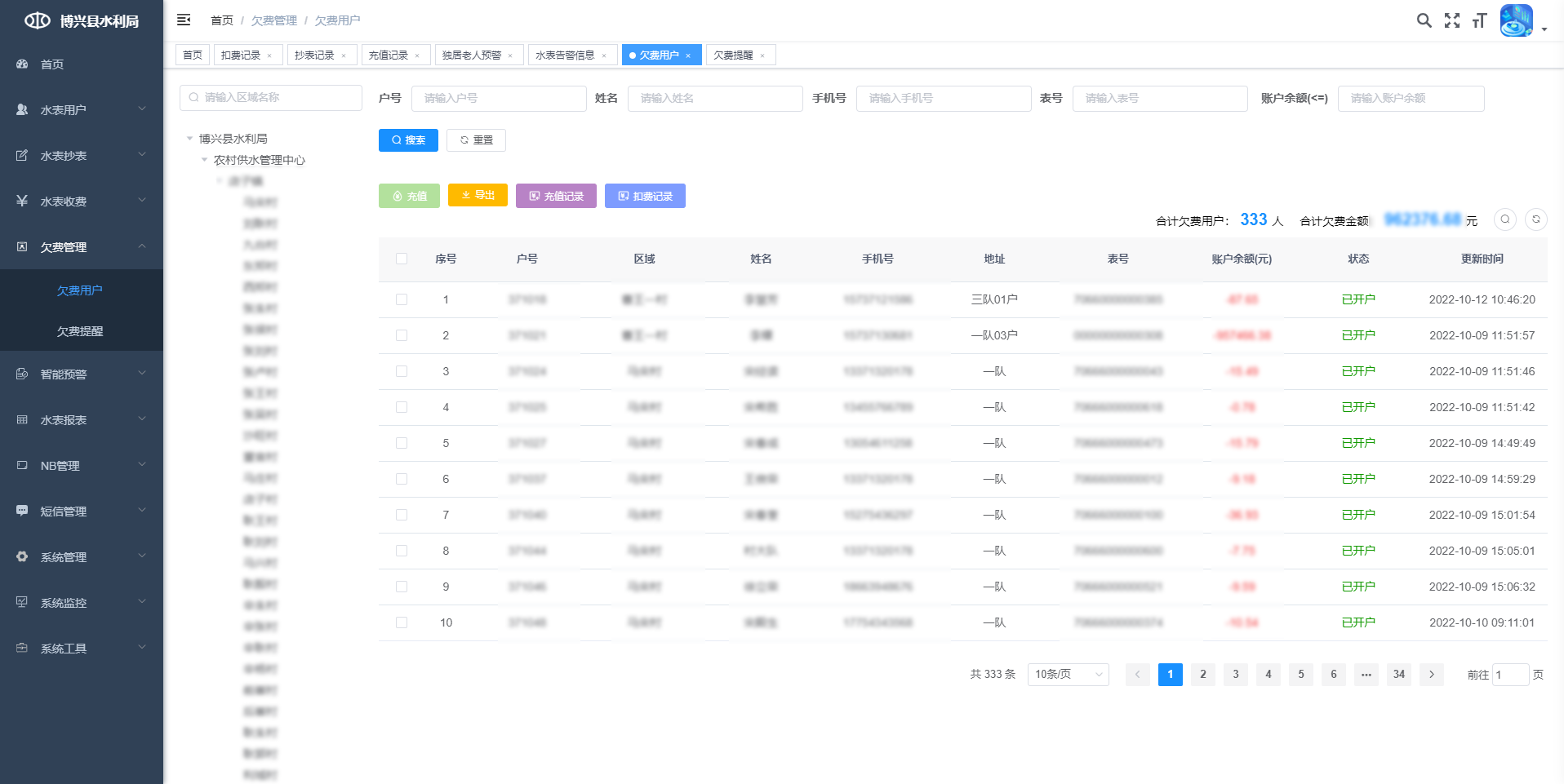This screenshot has height=784, width=1564.
Task: Click the 户号 input field
Action: [498, 98]
